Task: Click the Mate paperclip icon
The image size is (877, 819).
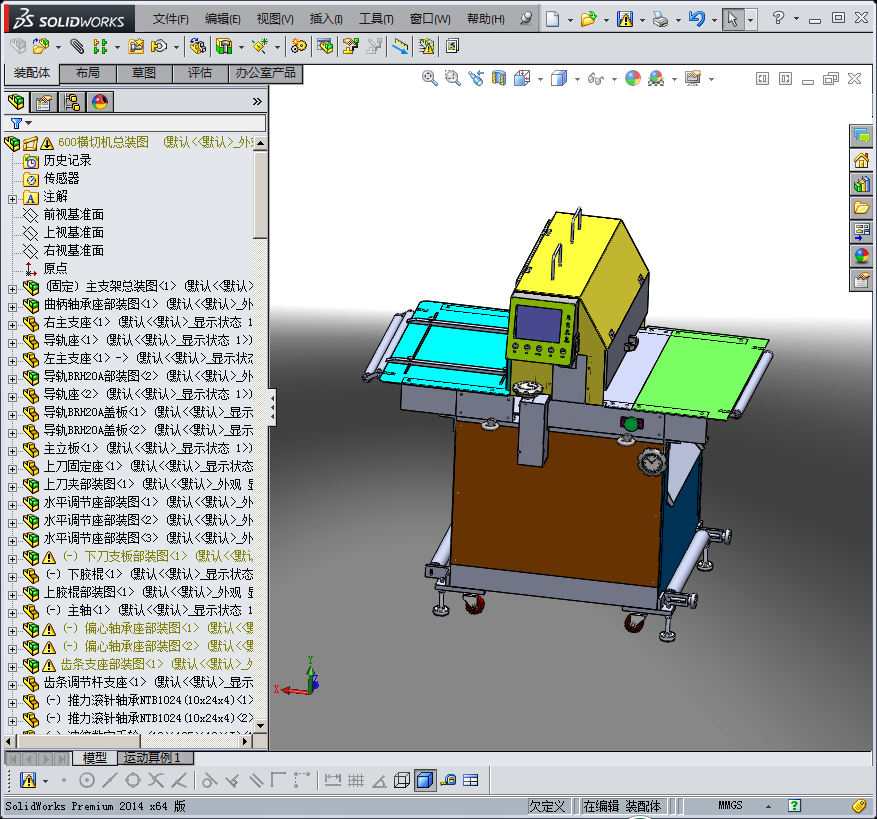Action: point(77,46)
